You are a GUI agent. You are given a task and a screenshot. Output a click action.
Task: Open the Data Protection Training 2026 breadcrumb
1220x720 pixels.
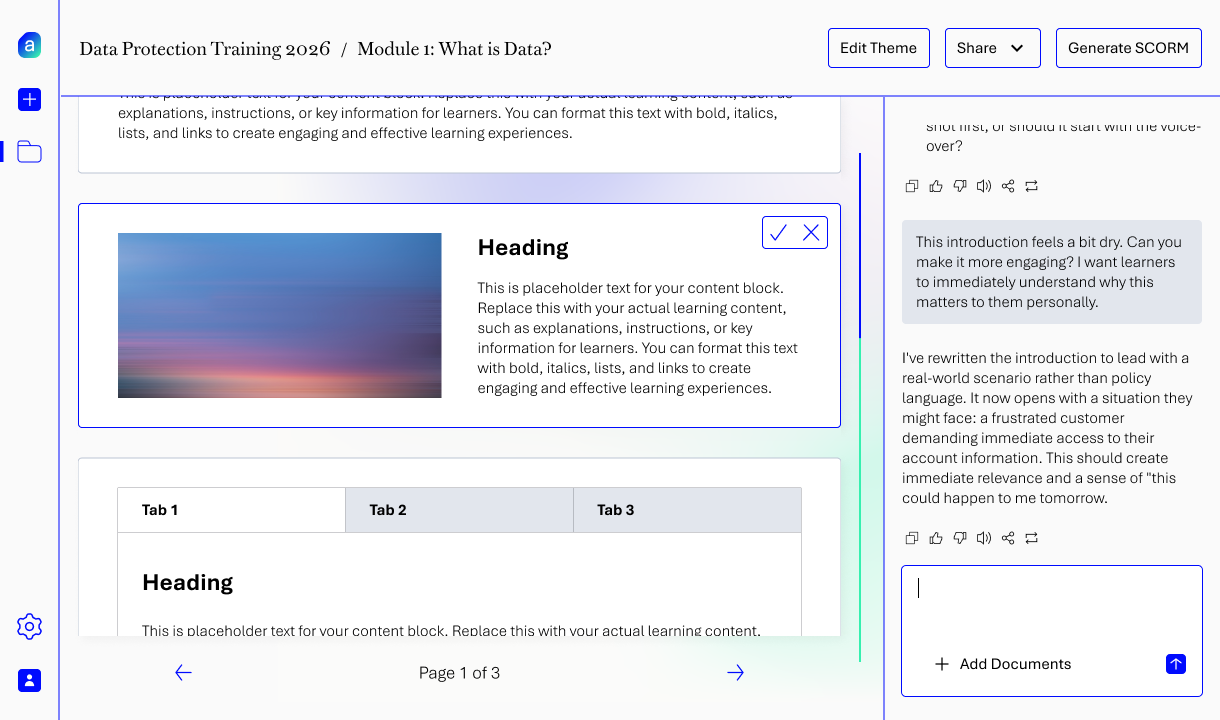click(204, 48)
